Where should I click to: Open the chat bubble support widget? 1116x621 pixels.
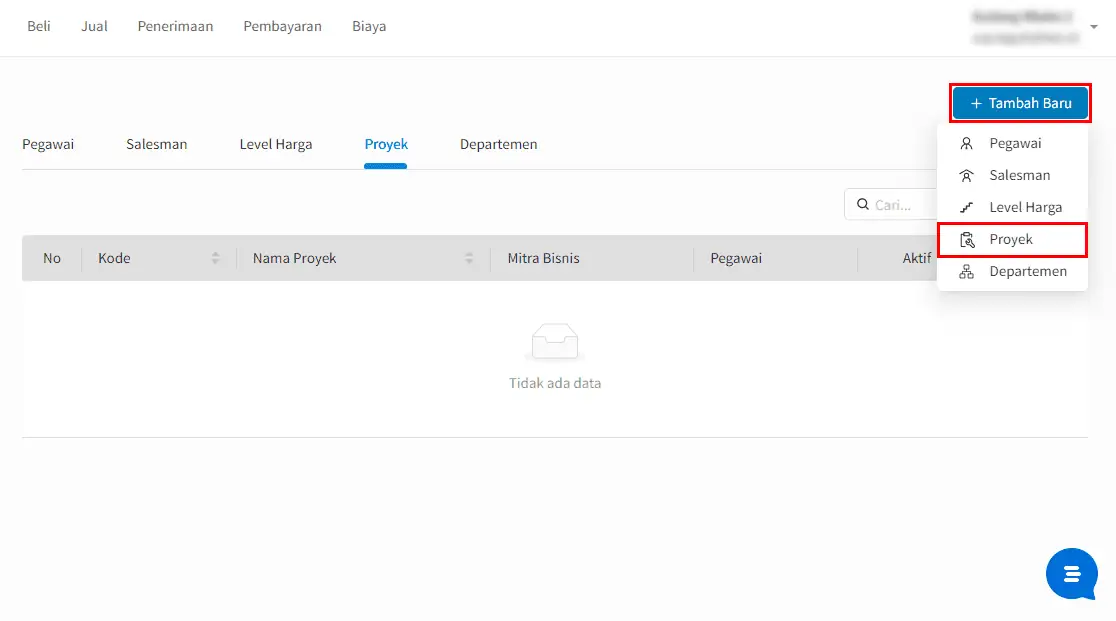point(1072,573)
